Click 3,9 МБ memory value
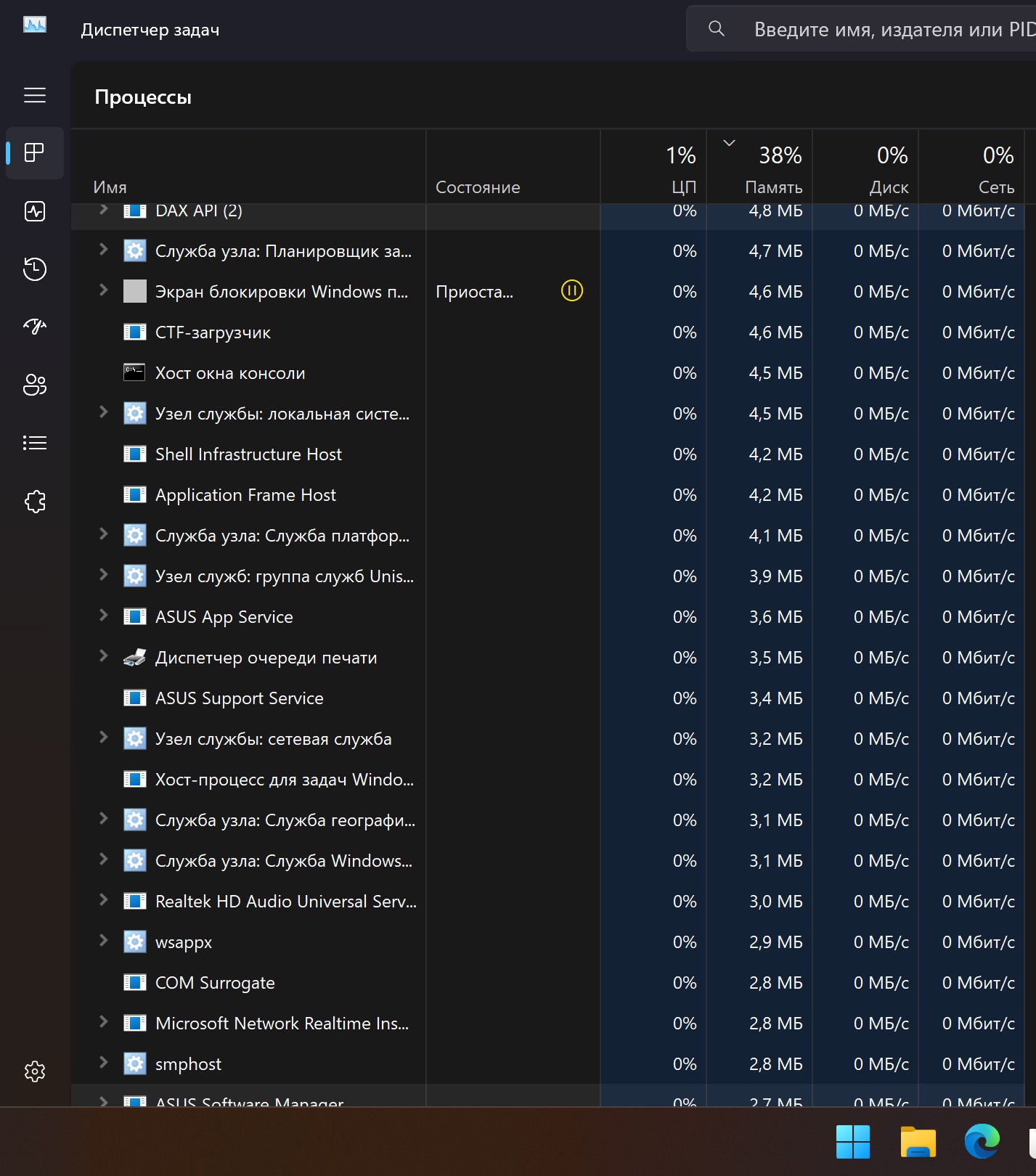The image size is (1036, 1176). (776, 576)
